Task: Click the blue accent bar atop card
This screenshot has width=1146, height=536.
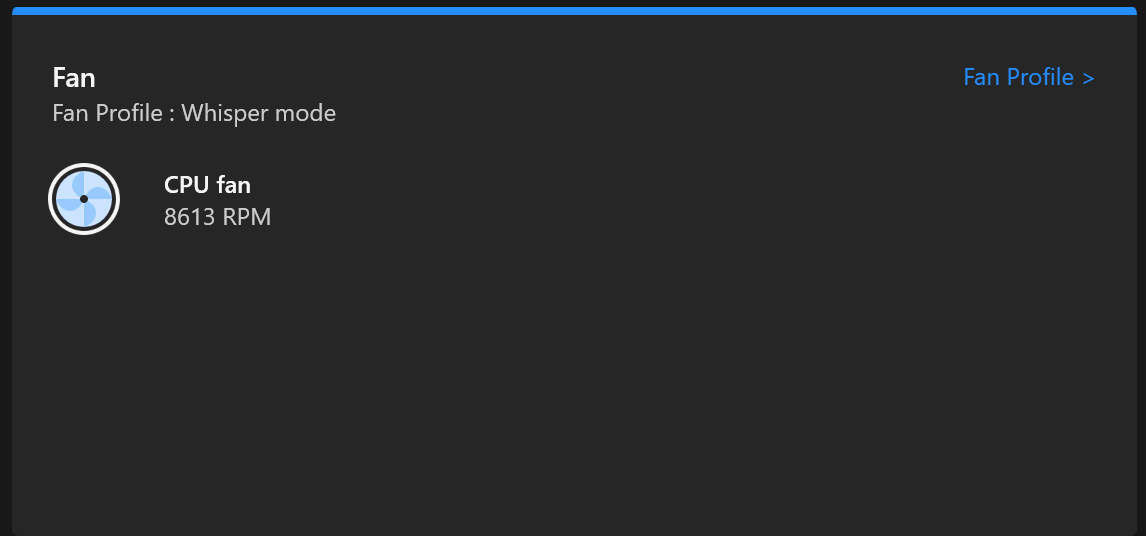Action: 574,11
